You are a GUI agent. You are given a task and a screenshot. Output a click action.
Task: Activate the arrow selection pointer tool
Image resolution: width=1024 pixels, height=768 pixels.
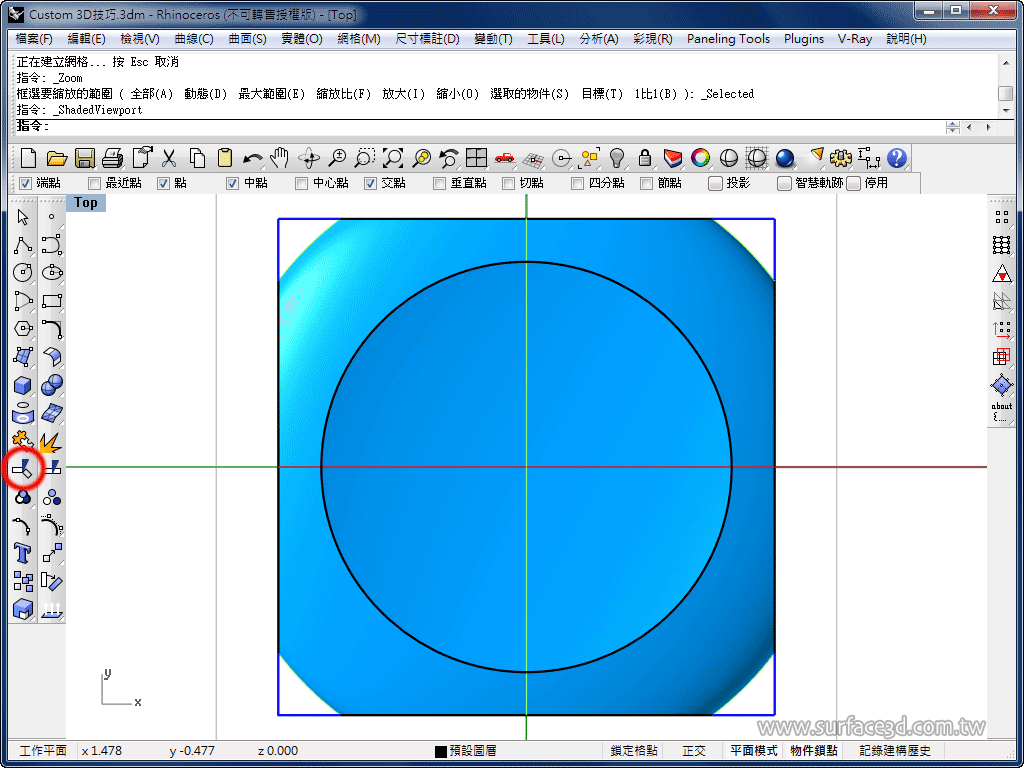pos(23,217)
